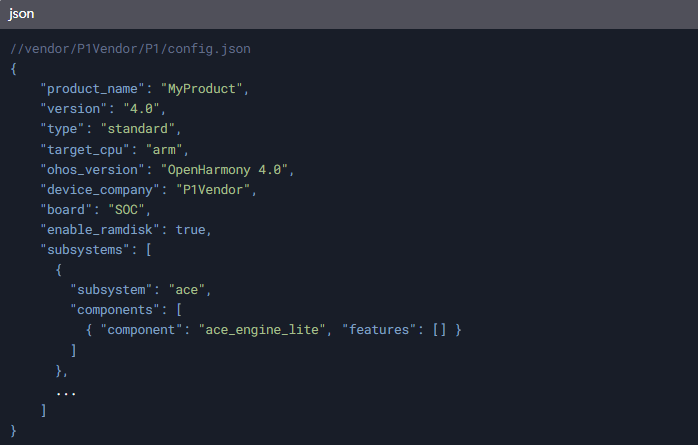Click the empty "features" array brackets
This screenshot has height=445, width=698.
click(439, 330)
